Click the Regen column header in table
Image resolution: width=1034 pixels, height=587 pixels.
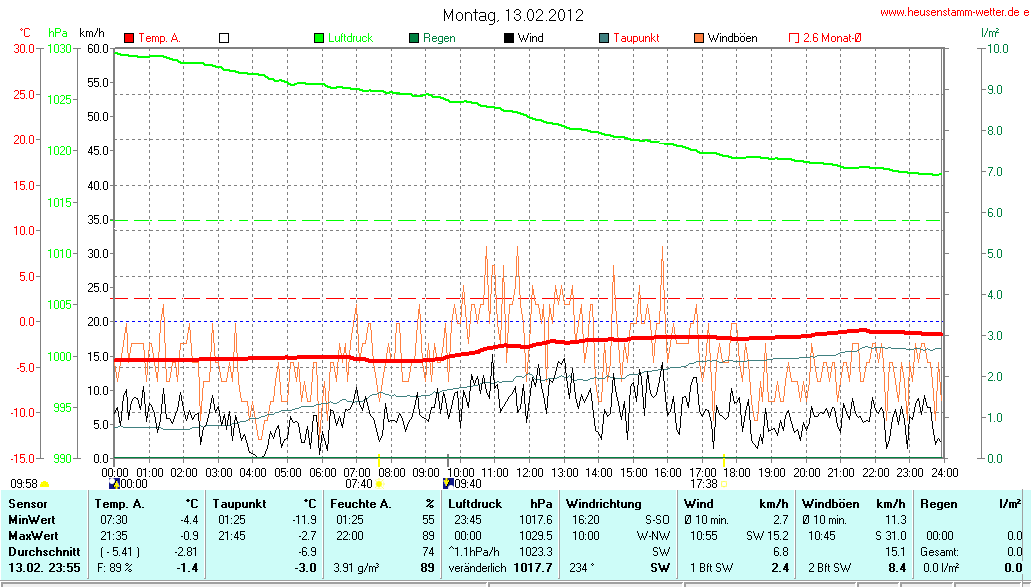(x=939, y=504)
